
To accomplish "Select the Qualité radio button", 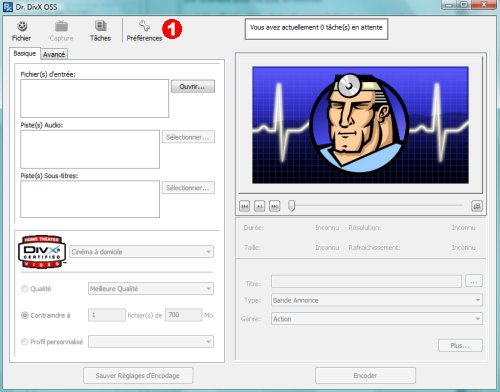I will [x=25, y=289].
